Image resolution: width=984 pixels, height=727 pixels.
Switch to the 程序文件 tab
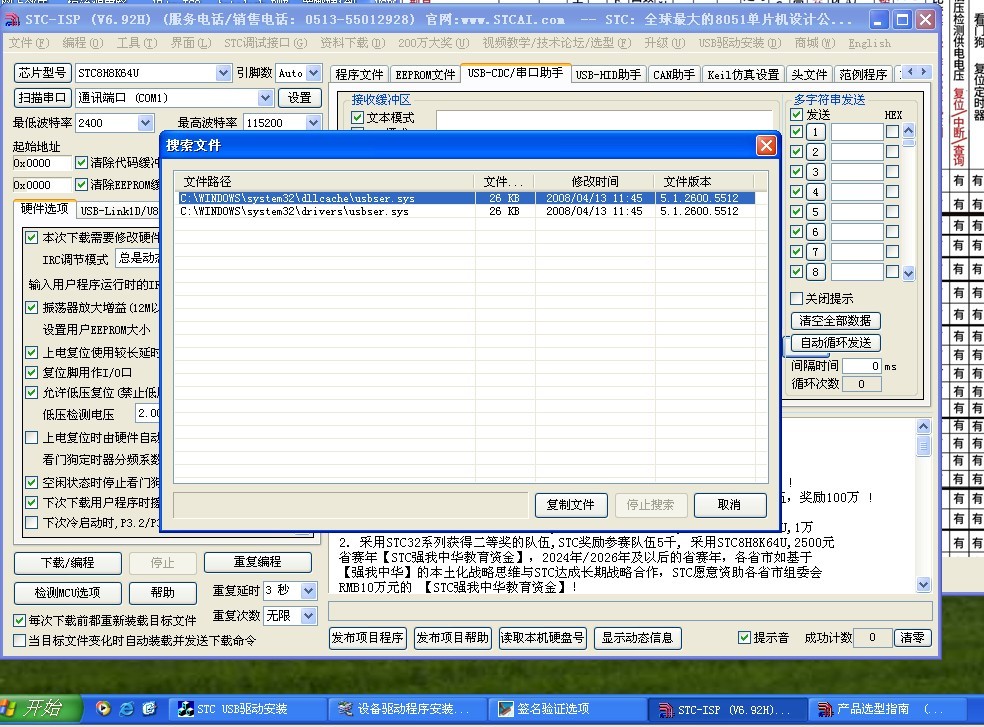pyautogui.click(x=359, y=75)
